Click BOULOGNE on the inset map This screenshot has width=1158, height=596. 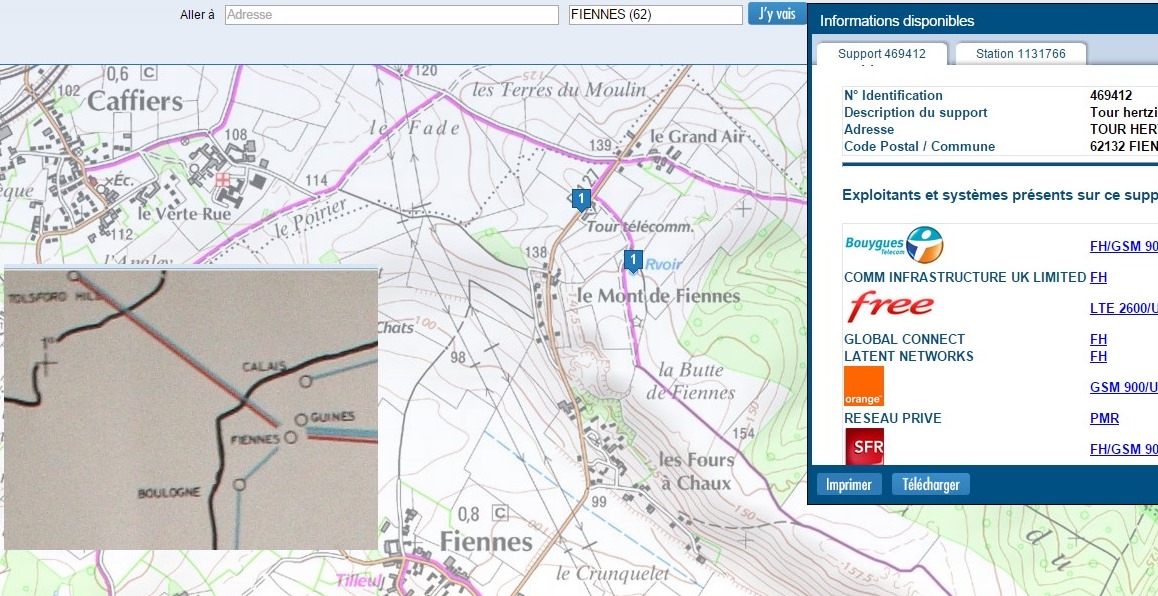click(x=169, y=493)
